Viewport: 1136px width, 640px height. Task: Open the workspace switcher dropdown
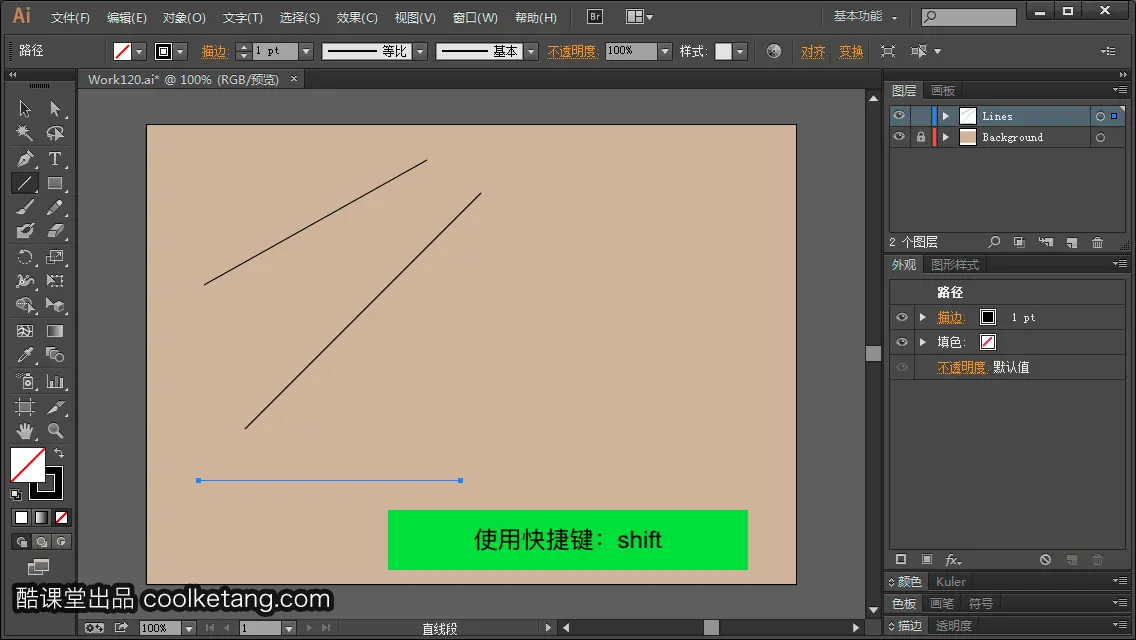pos(866,17)
